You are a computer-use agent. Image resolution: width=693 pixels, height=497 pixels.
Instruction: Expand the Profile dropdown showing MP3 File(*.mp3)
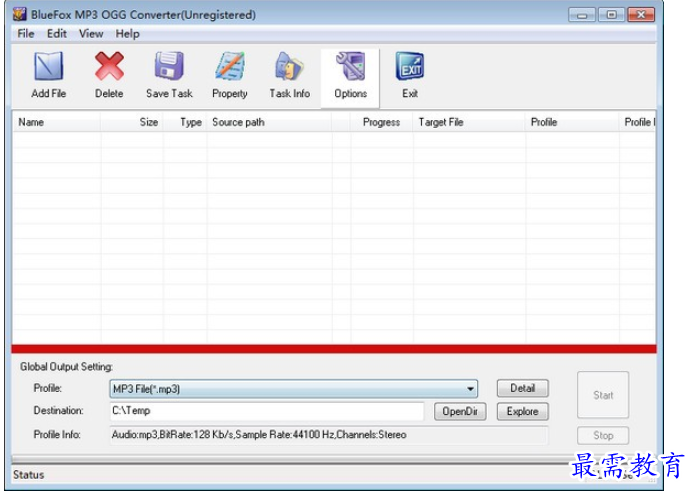pos(293,389)
